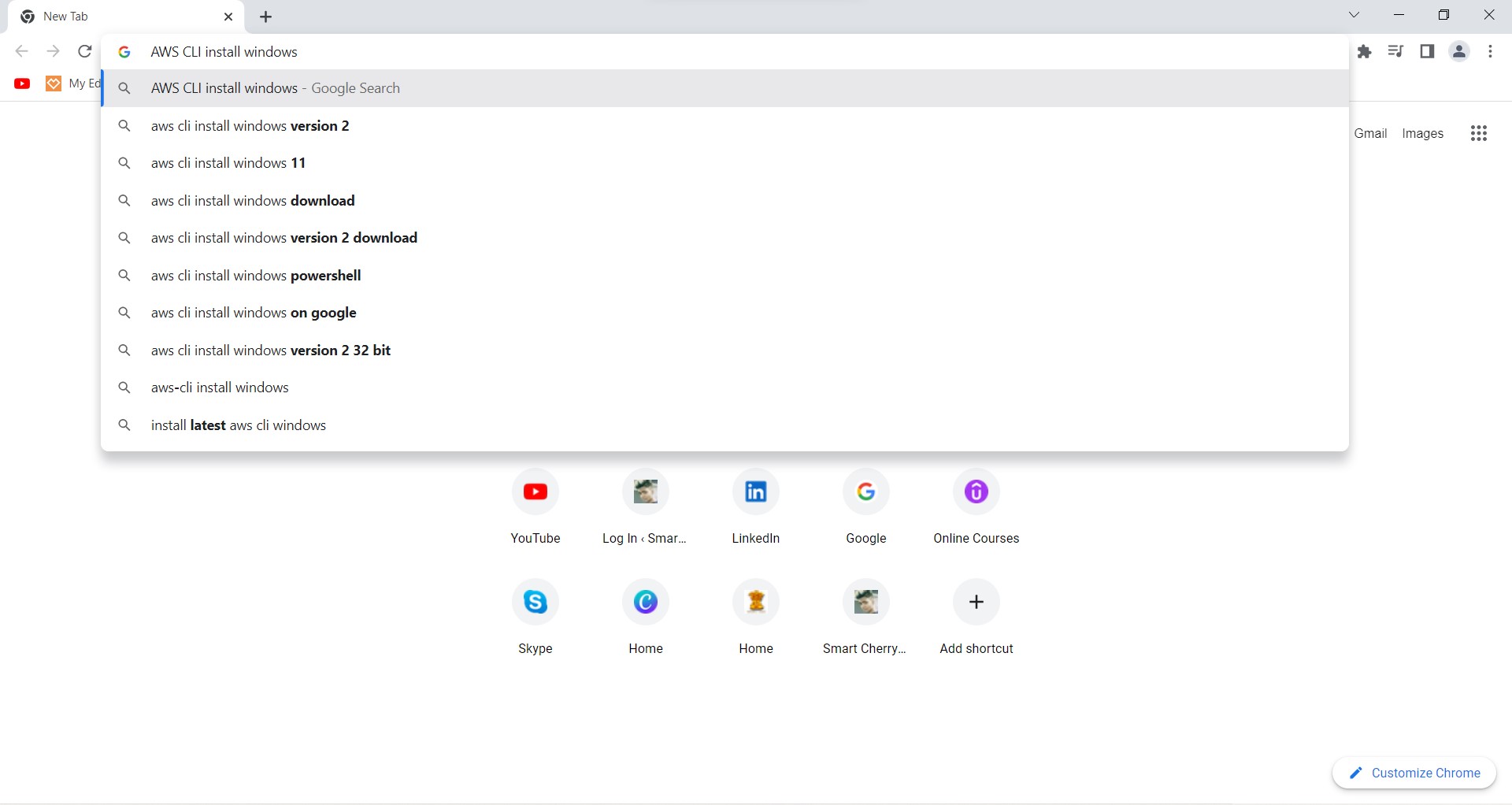Open the side panel icon

click(x=1427, y=50)
